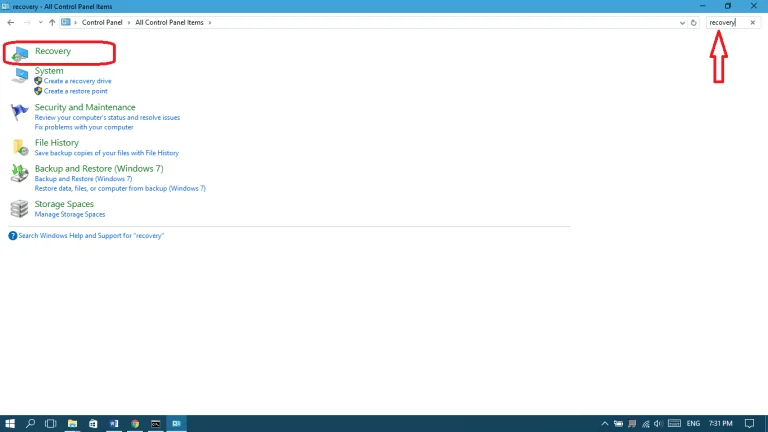The image size is (768, 432).
Task: Open Create a restore point
Action: tap(75, 91)
